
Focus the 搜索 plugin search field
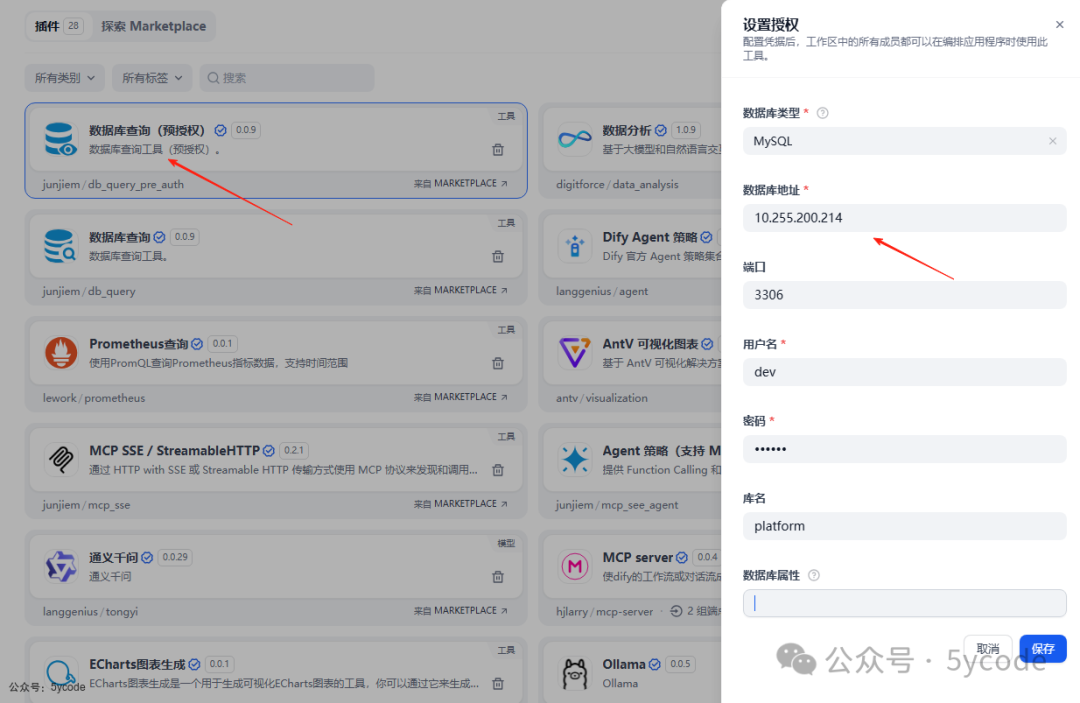(287, 78)
